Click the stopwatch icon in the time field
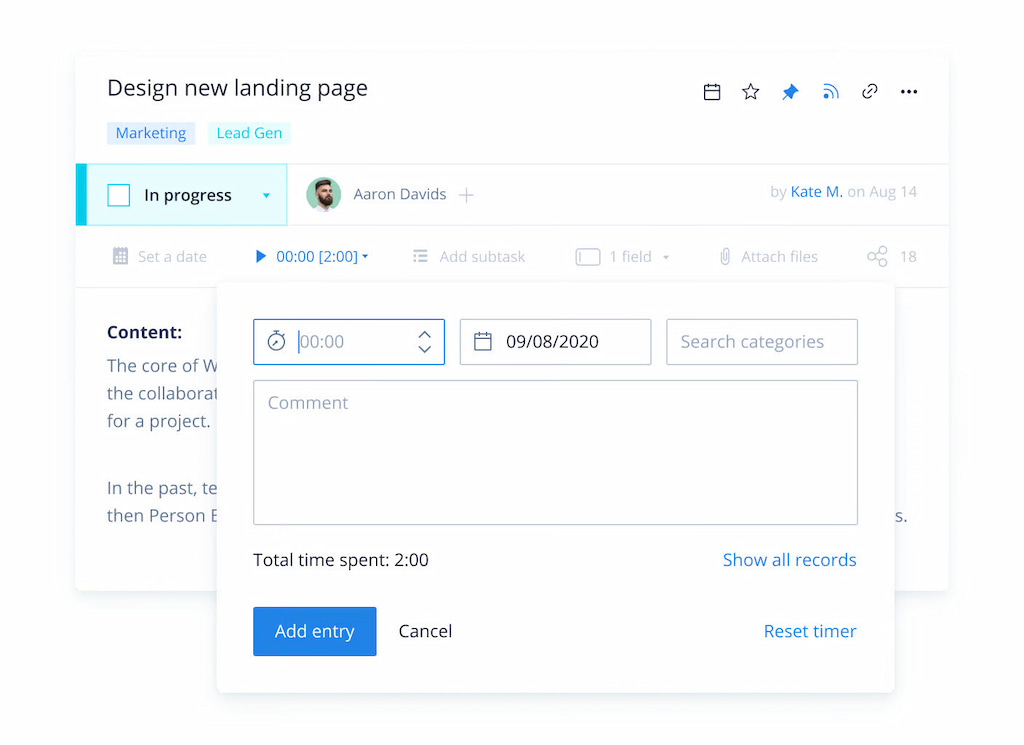 [276, 341]
